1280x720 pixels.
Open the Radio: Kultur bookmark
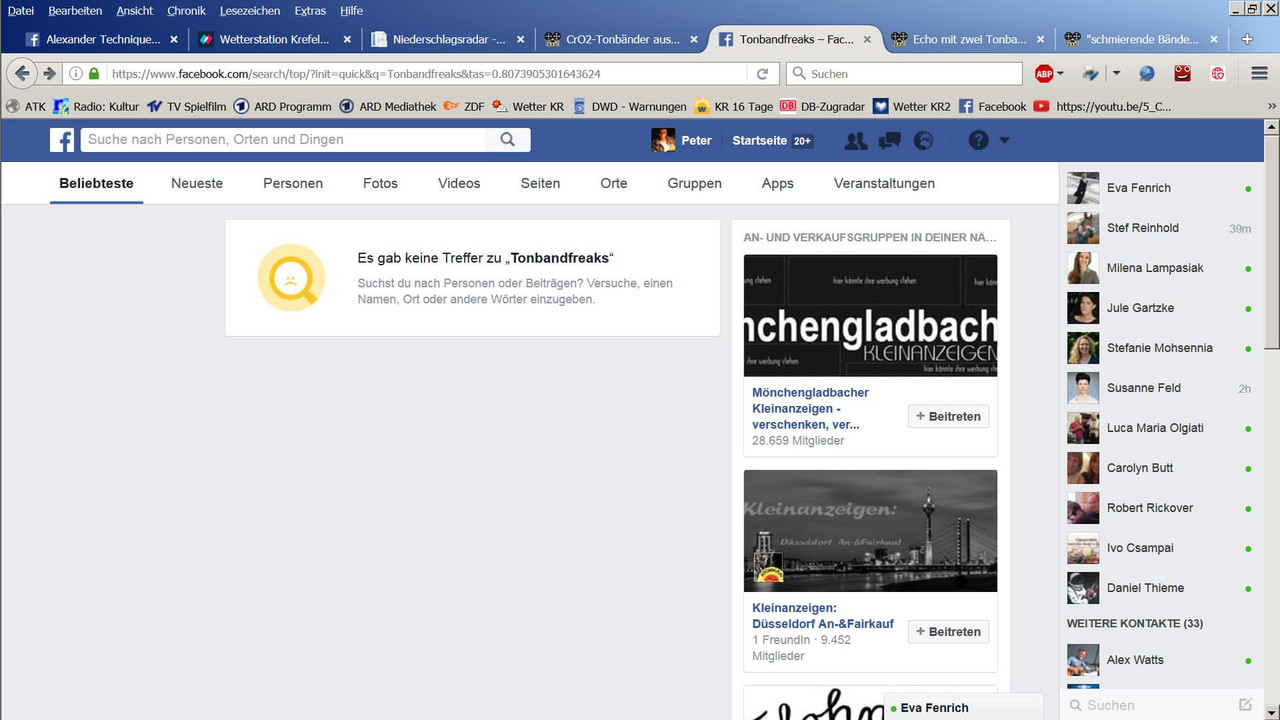[97, 106]
